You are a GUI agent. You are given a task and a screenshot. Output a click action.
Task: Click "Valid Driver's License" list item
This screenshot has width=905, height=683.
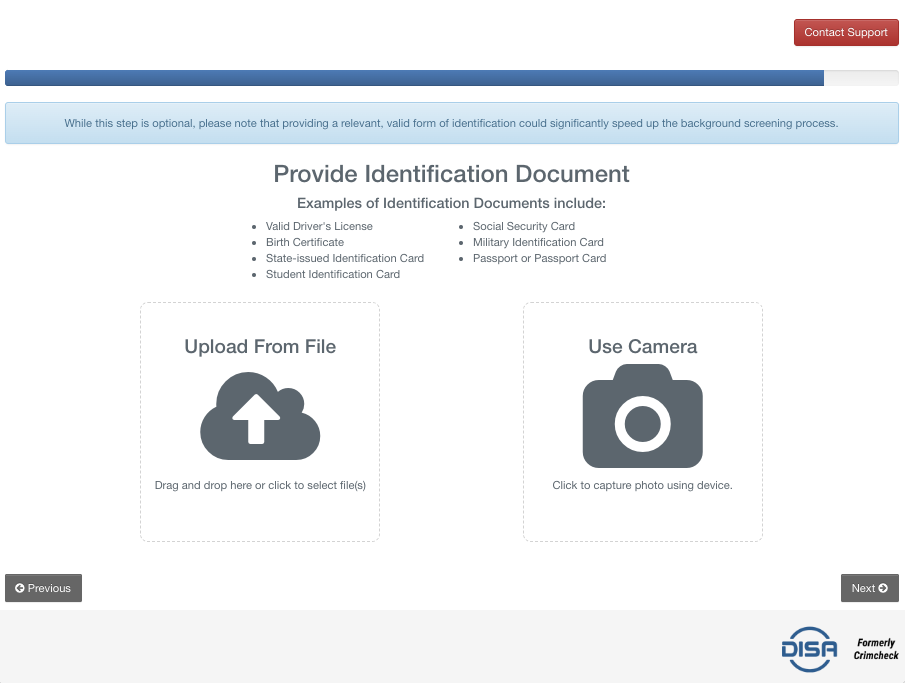pos(318,226)
